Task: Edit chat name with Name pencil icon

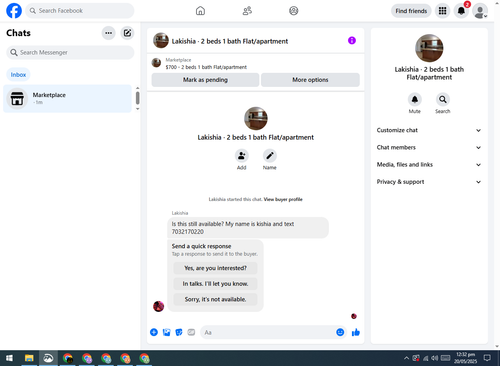Action: pyautogui.click(x=270, y=156)
